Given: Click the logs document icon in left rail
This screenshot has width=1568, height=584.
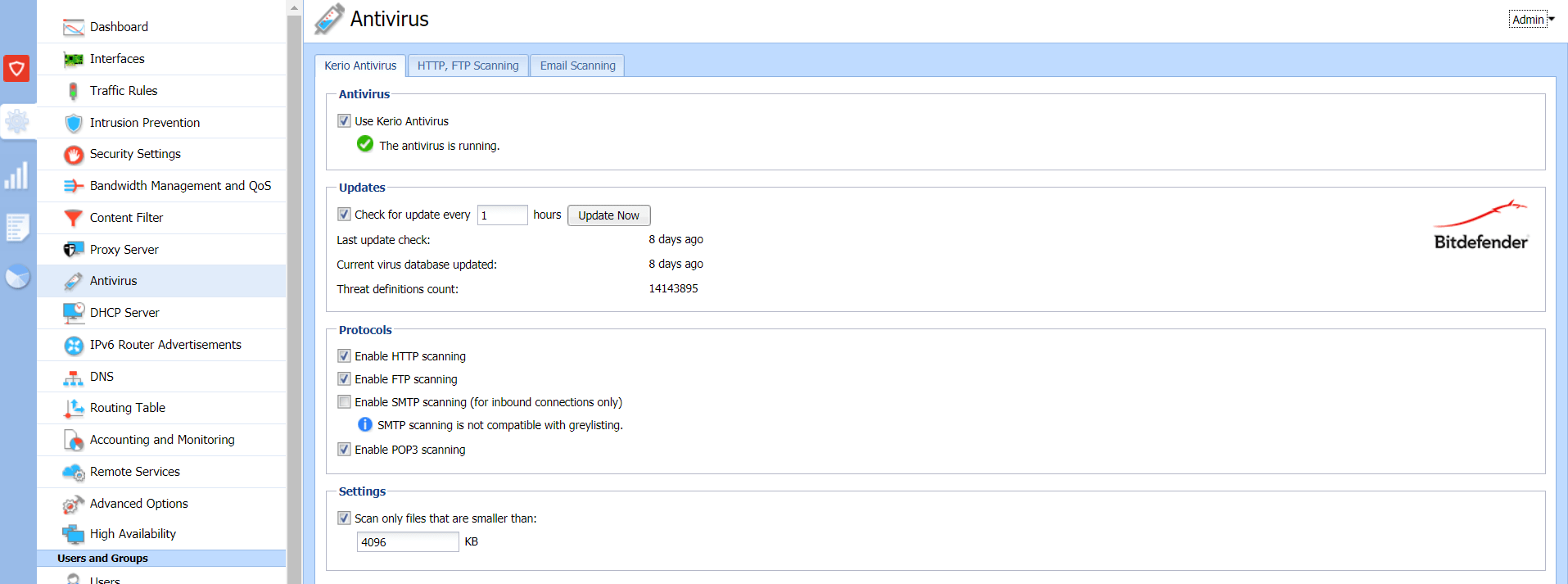Looking at the screenshot, I should click(x=17, y=227).
